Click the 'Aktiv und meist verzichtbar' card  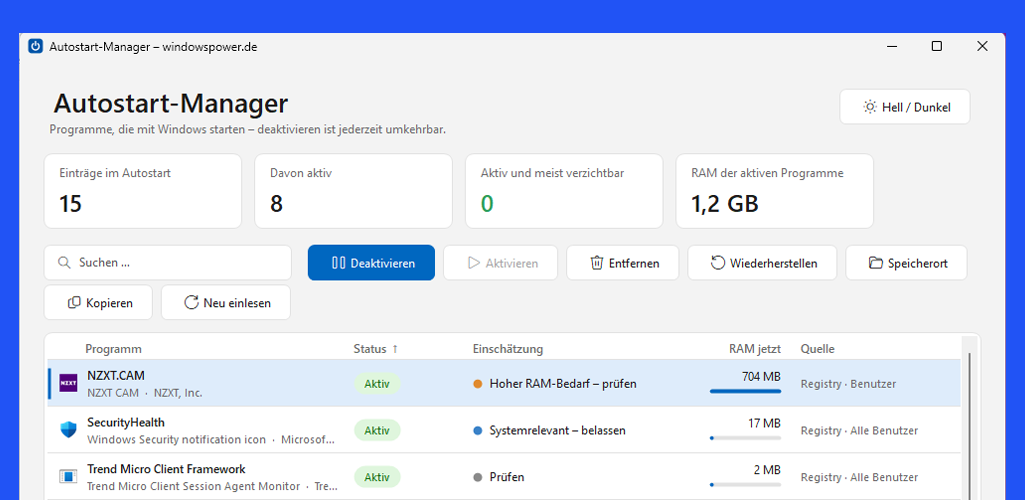(563, 191)
